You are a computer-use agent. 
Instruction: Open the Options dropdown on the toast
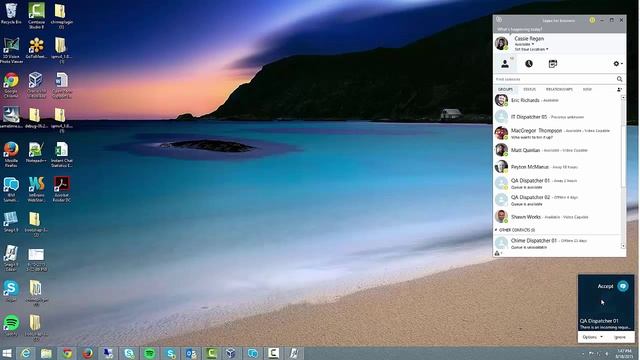point(592,337)
